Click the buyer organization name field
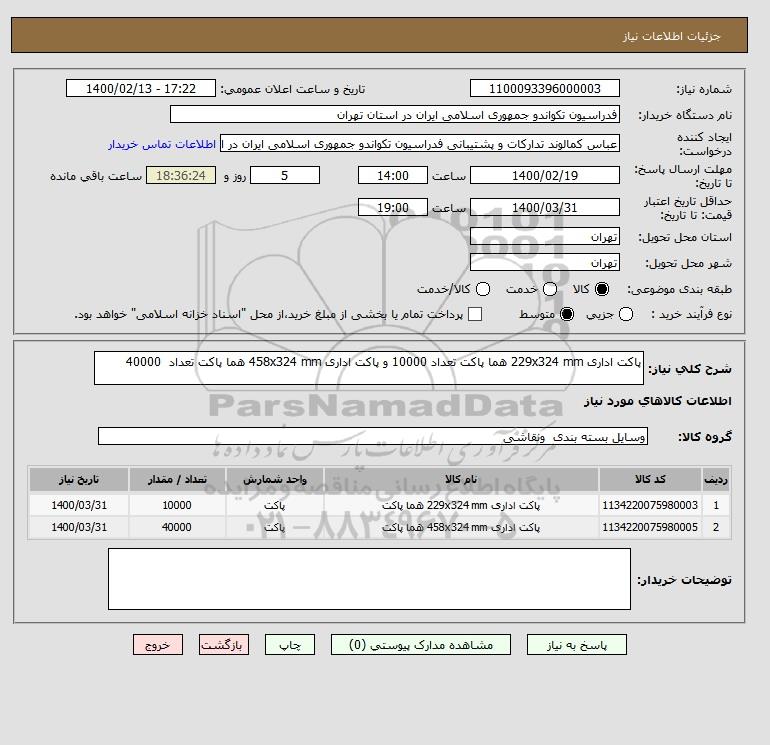The image size is (770, 745). [395, 114]
